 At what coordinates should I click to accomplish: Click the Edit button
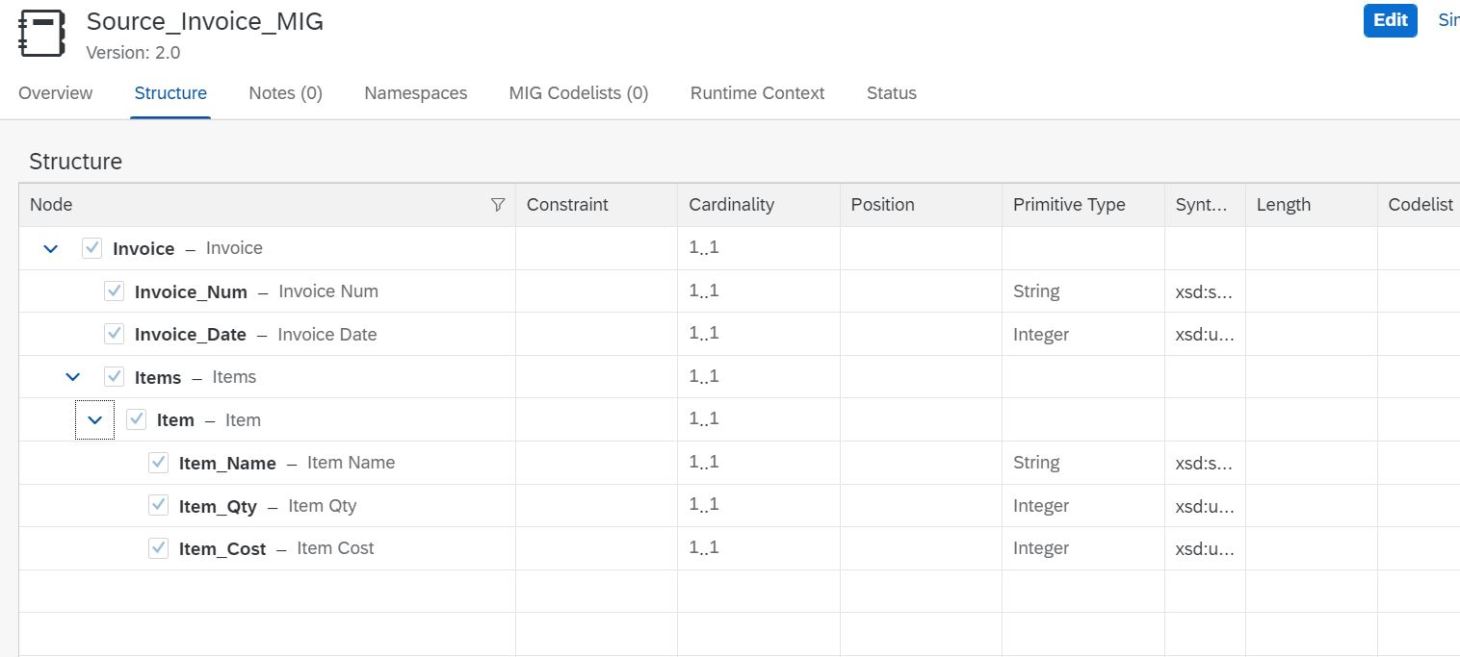1389,20
